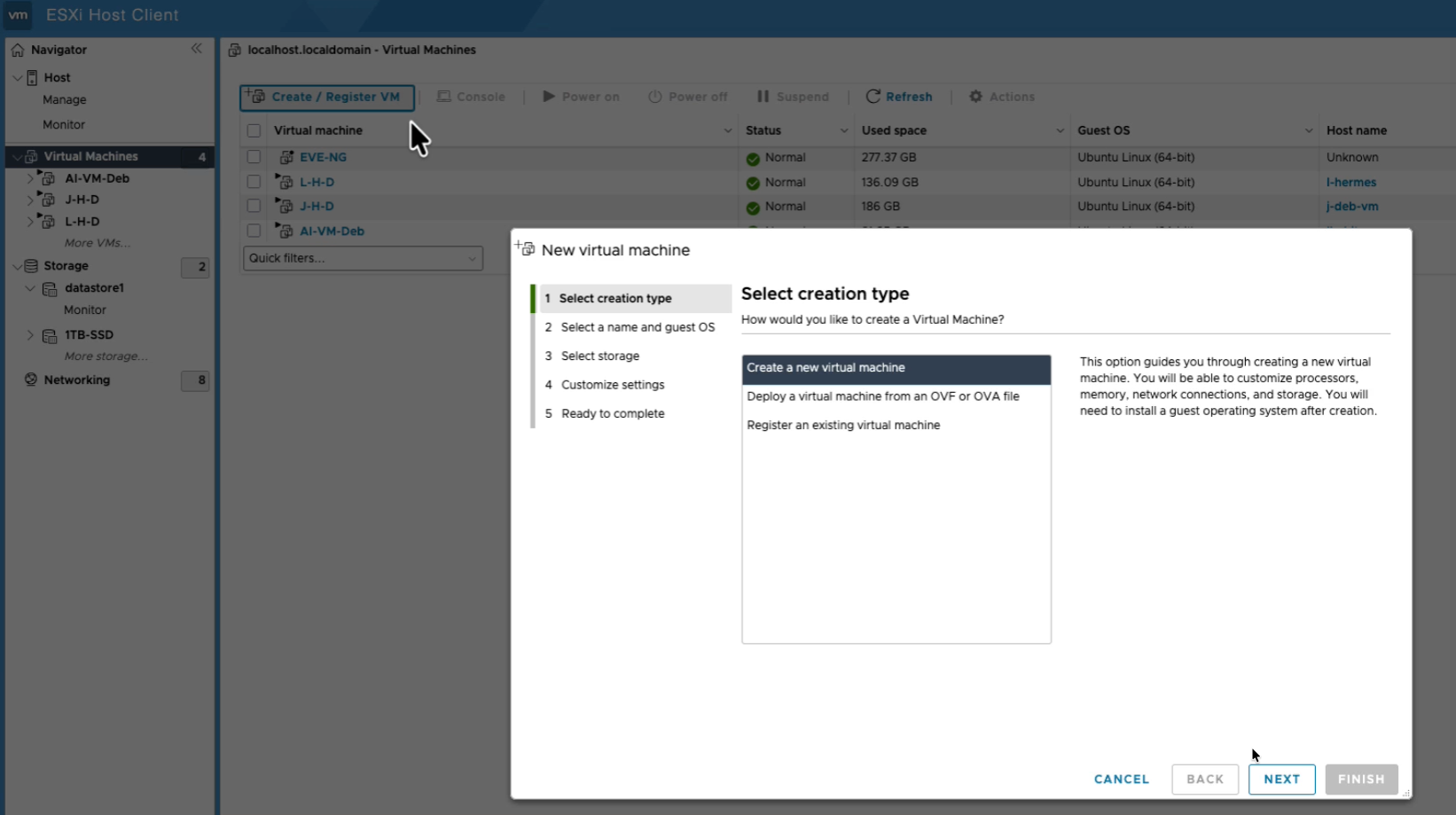
Task: Collapse the Host tree node
Action: coord(17,78)
